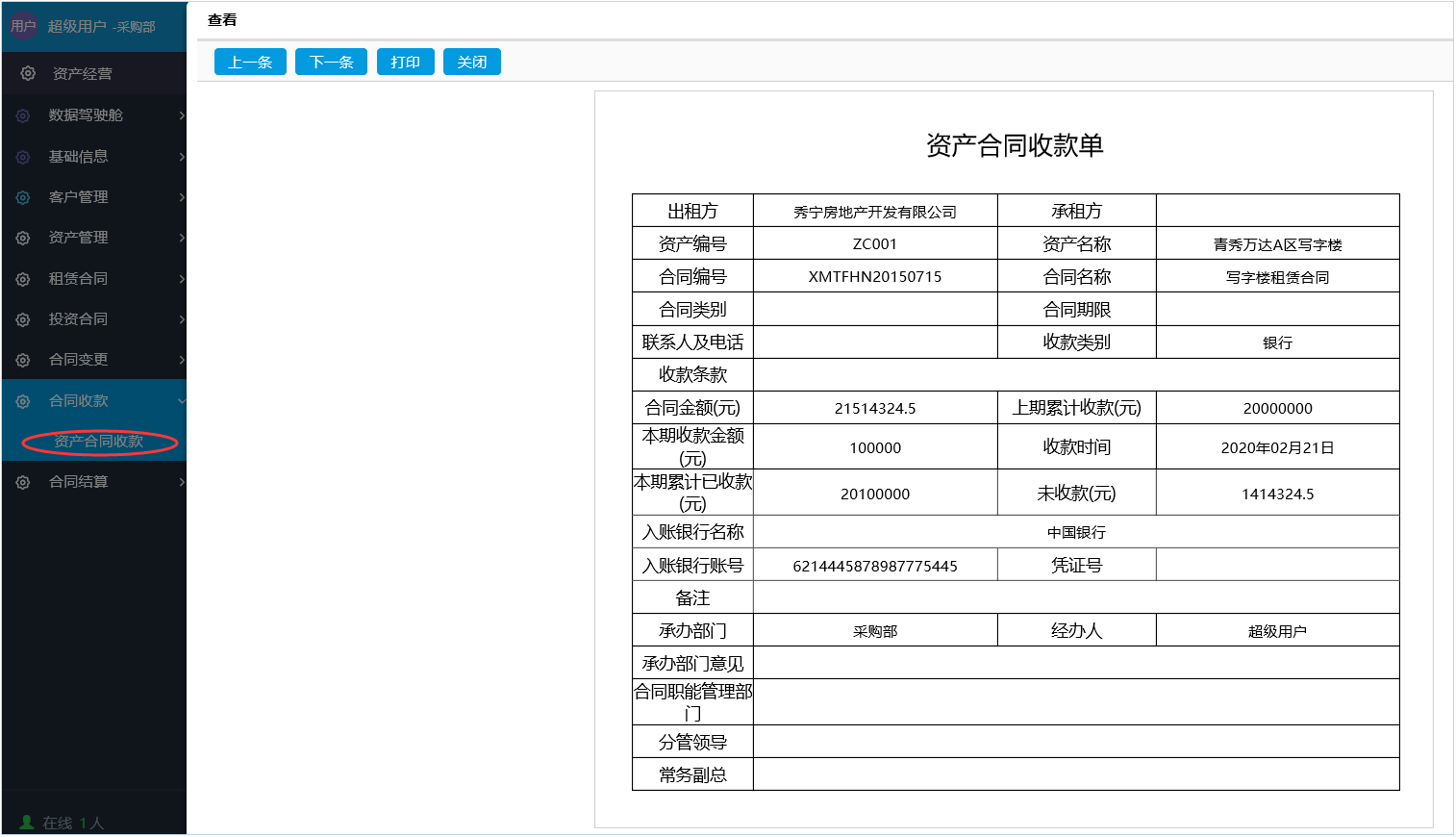Click the gear icon next to 客户管理
The image size is (1456, 837).
click(23, 197)
